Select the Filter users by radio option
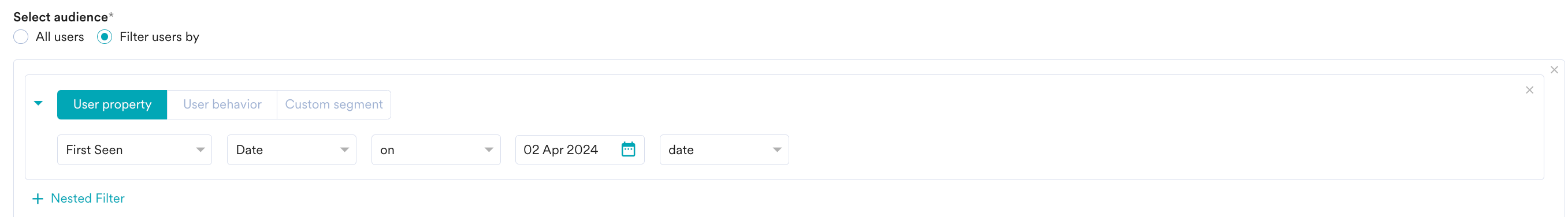Viewport: 1568px width, 217px height. coord(105,37)
